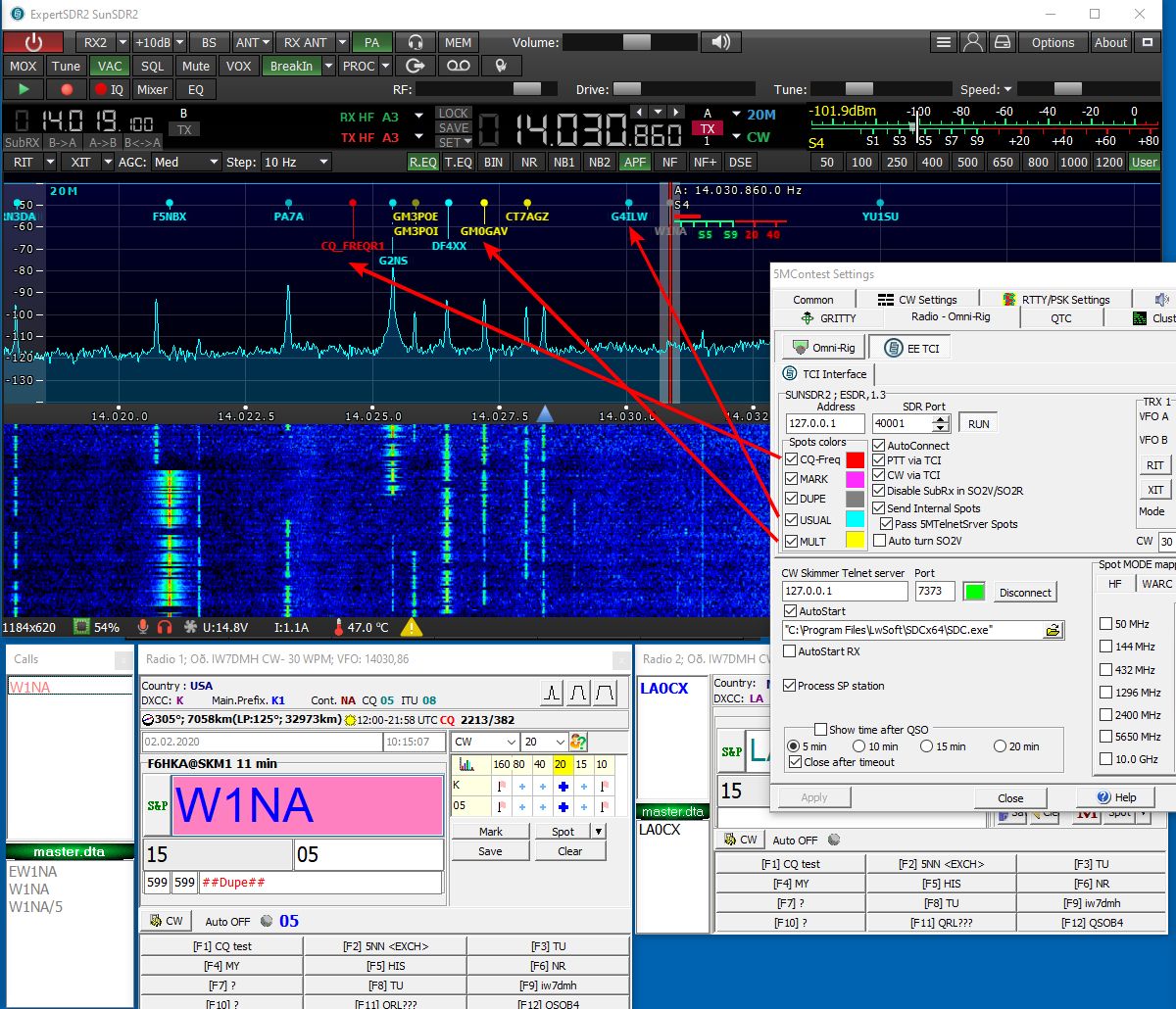Image resolution: width=1176 pixels, height=1009 pixels.
Task: Open the Options menu
Action: tap(1053, 42)
